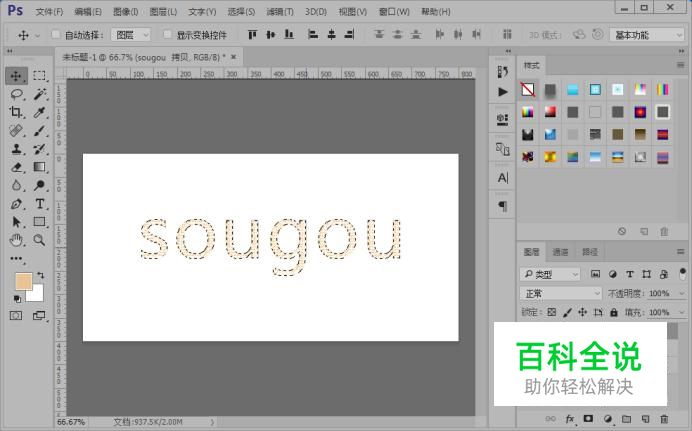This screenshot has height=431, width=692.
Task: Toggle lock transparent pixels
Action: pos(552,312)
